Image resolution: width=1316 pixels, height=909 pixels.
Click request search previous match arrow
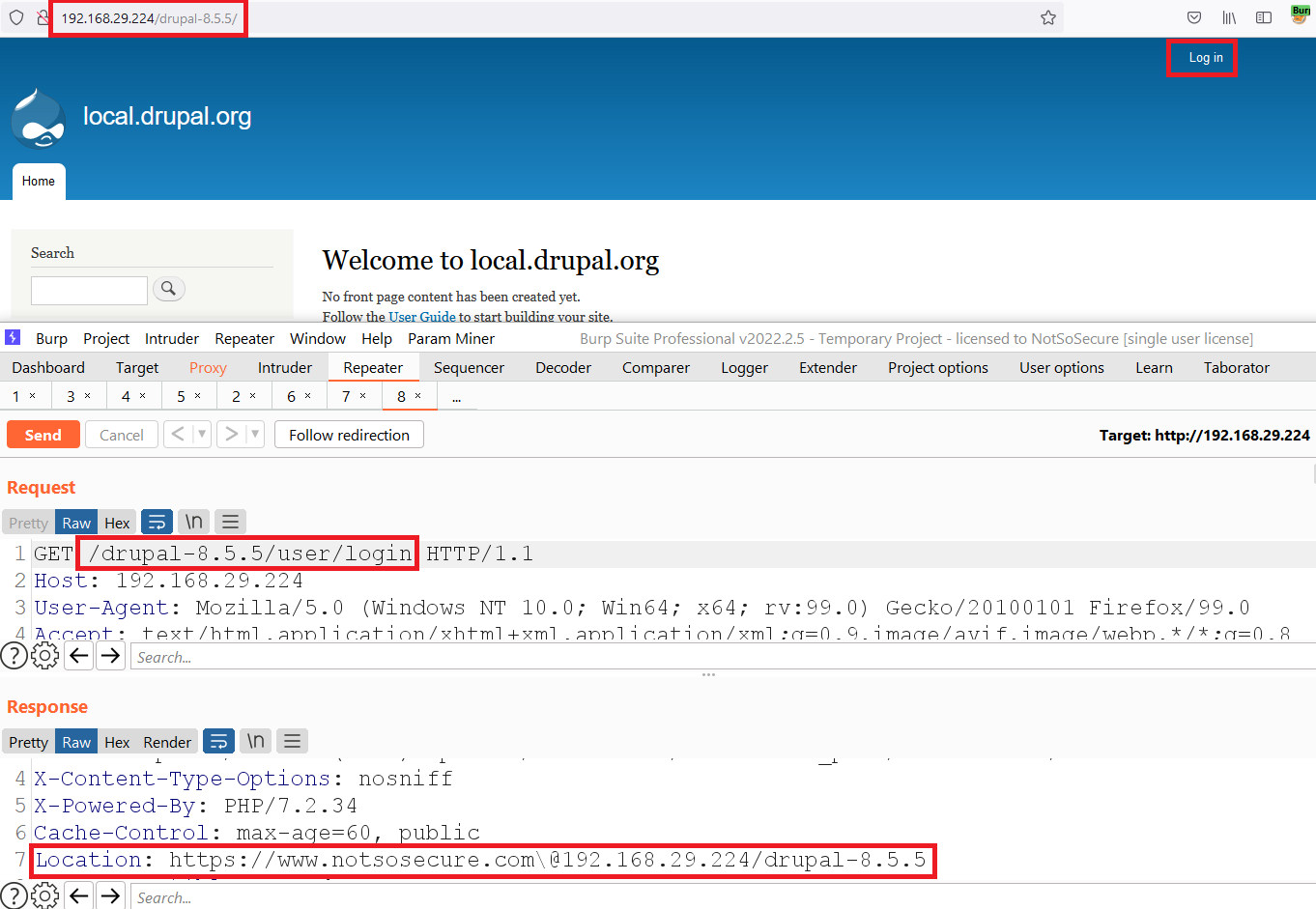pyautogui.click(x=79, y=656)
